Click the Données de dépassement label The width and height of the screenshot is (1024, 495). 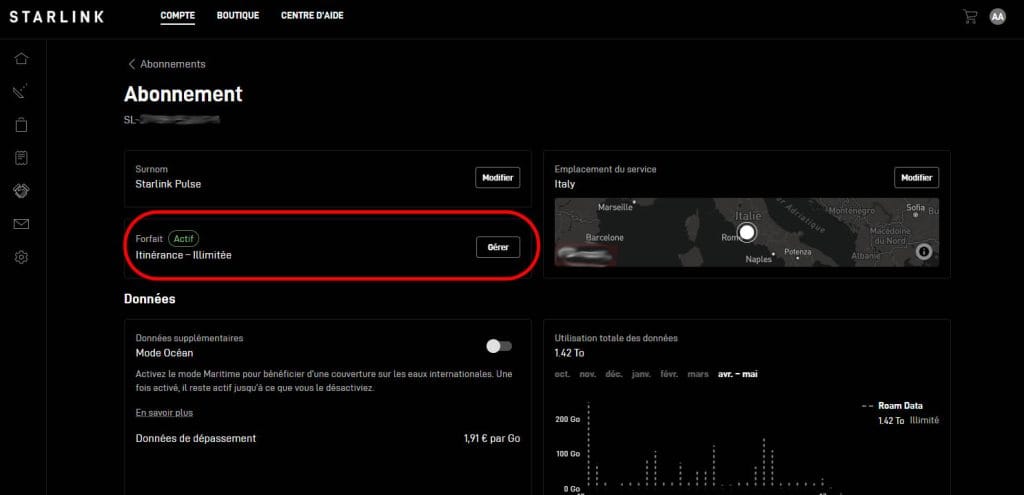coord(196,438)
